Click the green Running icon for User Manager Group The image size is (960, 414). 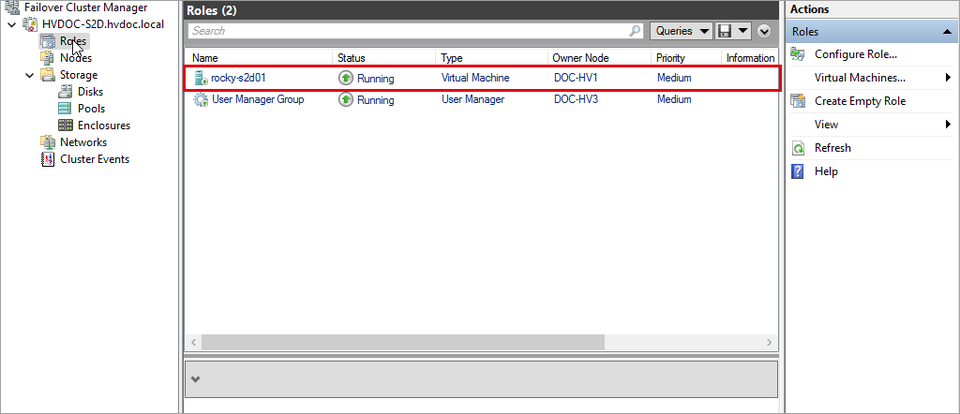[346, 99]
